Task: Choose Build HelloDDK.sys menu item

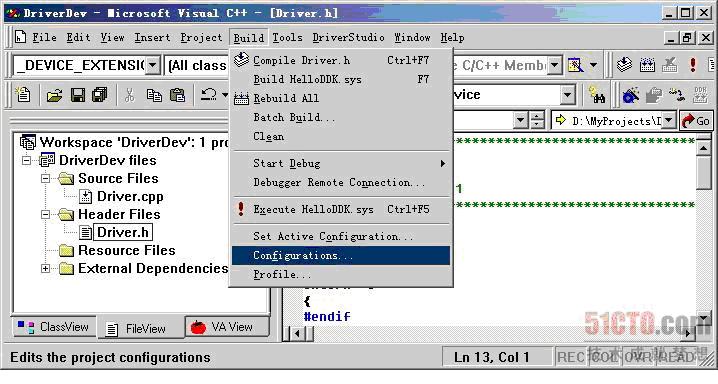Action: click(x=341, y=79)
